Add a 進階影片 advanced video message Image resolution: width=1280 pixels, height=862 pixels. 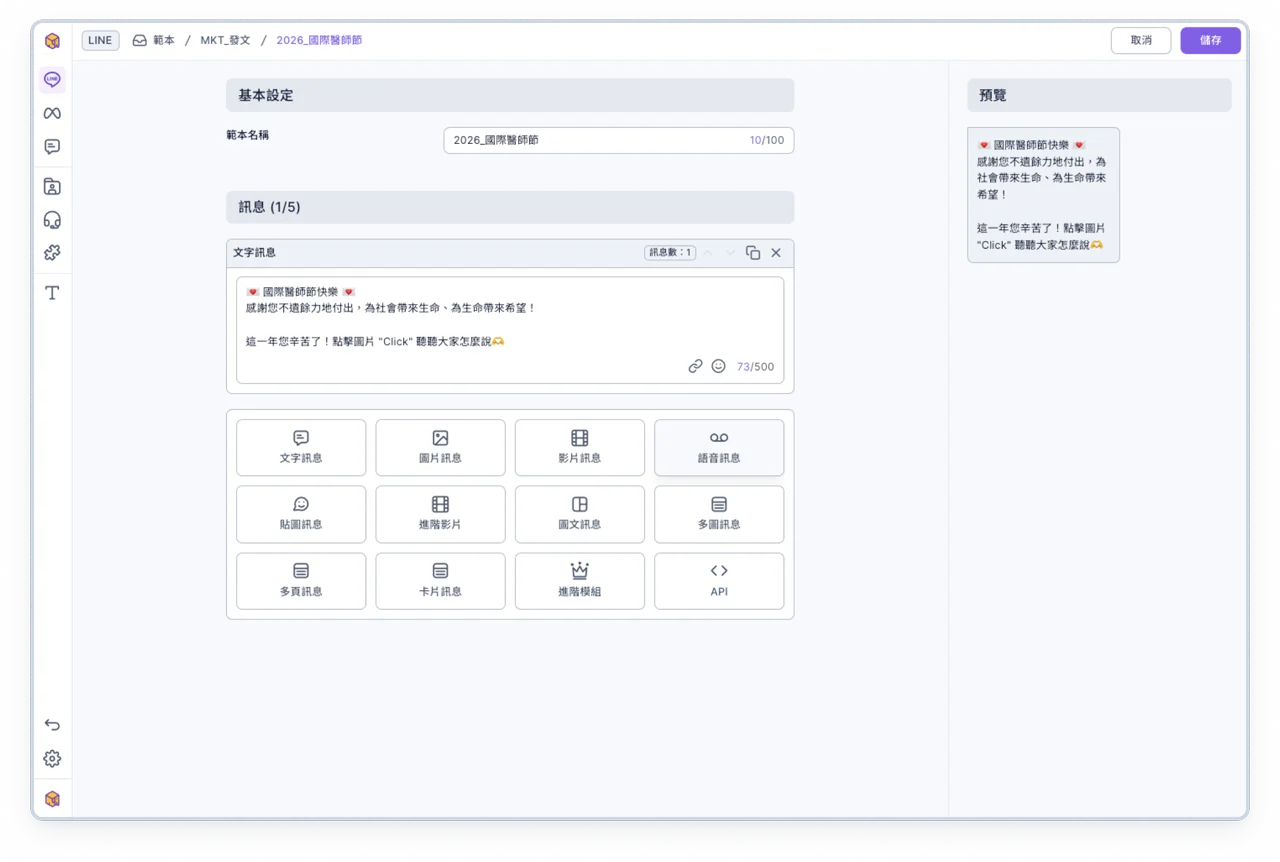(x=440, y=514)
